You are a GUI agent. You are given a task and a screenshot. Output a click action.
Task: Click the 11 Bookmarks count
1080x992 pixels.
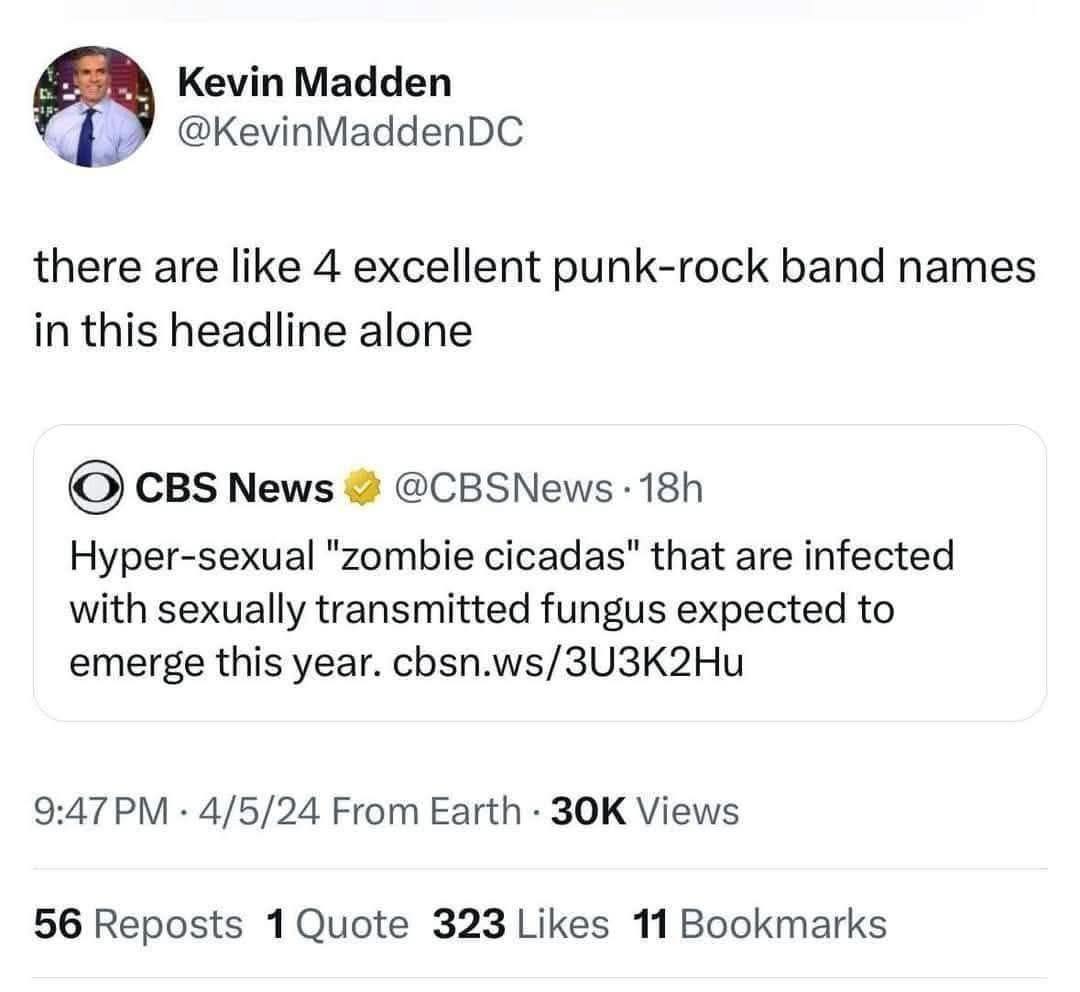coord(760,924)
